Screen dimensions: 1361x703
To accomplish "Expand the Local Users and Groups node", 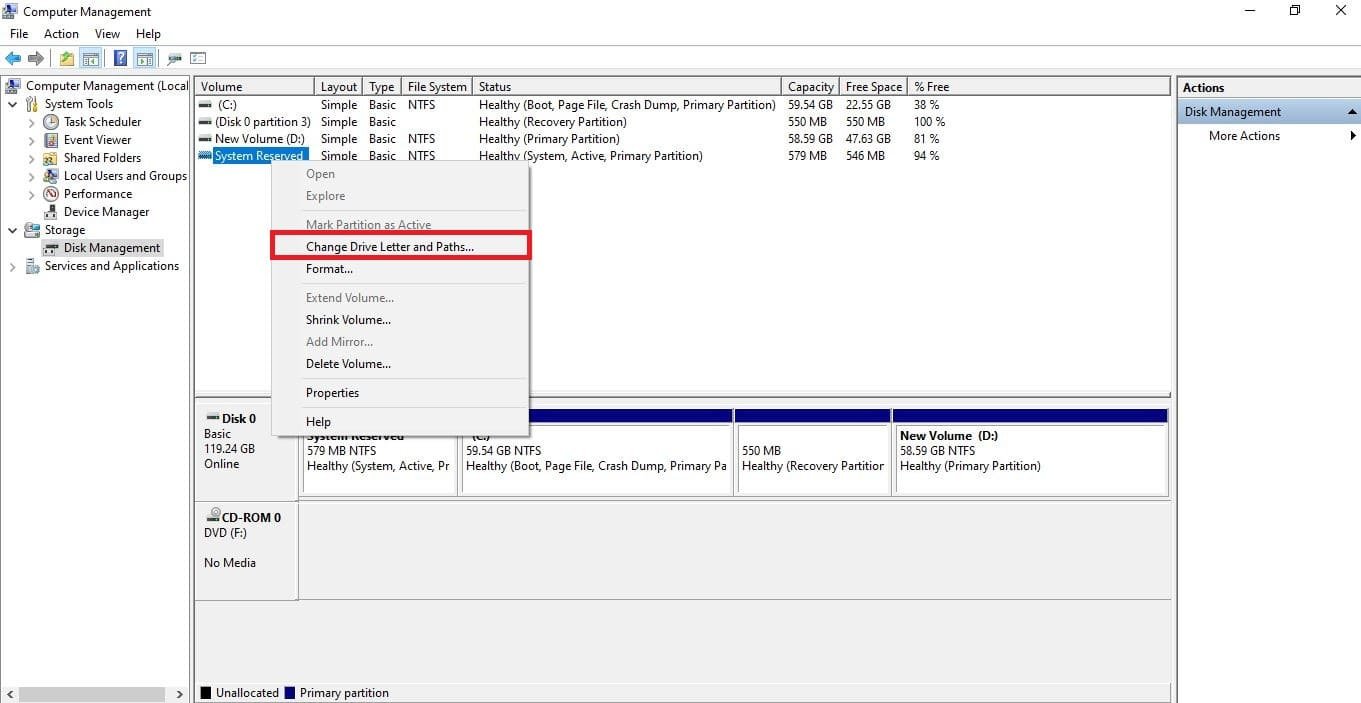I will [x=32, y=176].
